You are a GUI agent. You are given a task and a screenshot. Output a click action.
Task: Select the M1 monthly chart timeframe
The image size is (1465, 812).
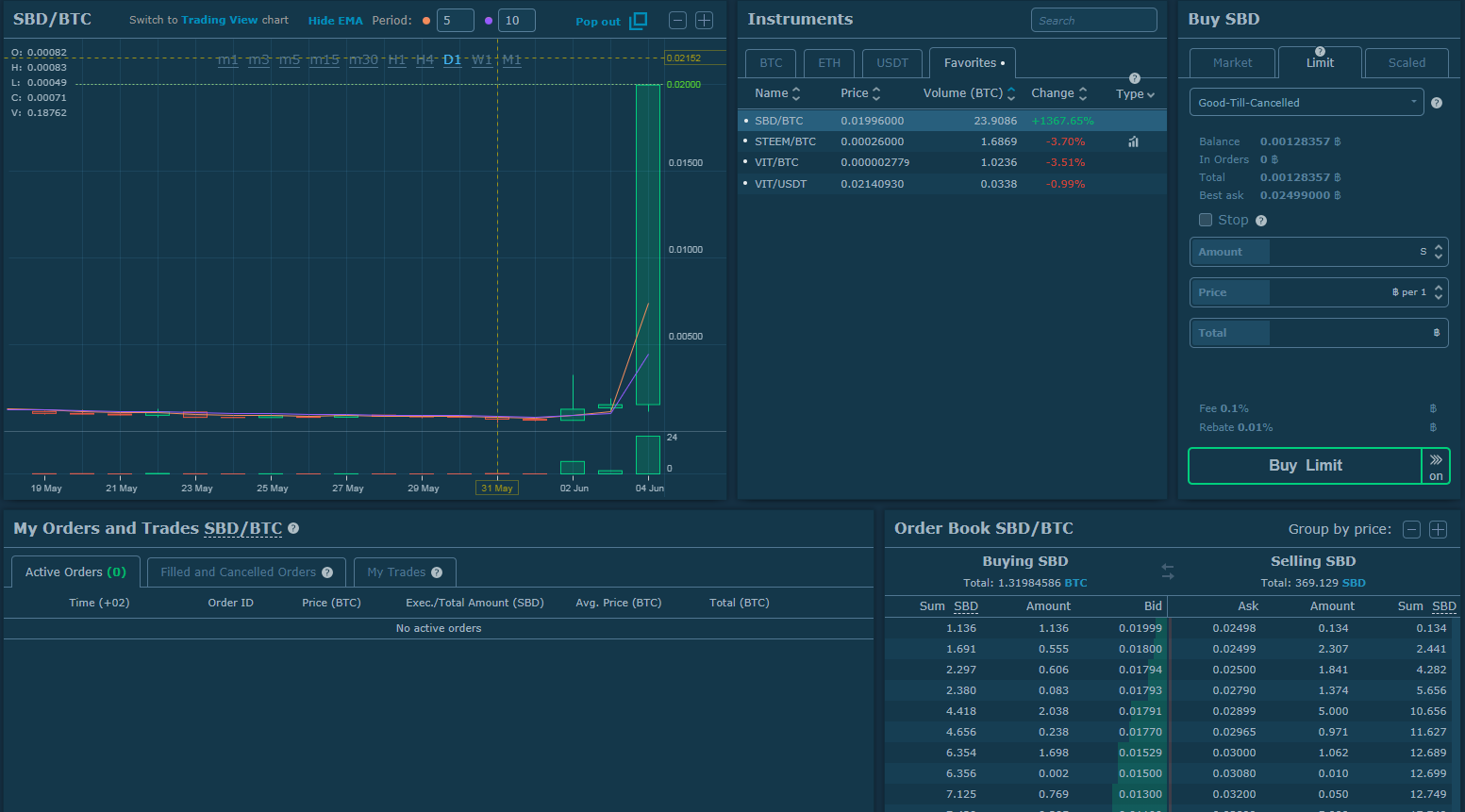pos(511,59)
